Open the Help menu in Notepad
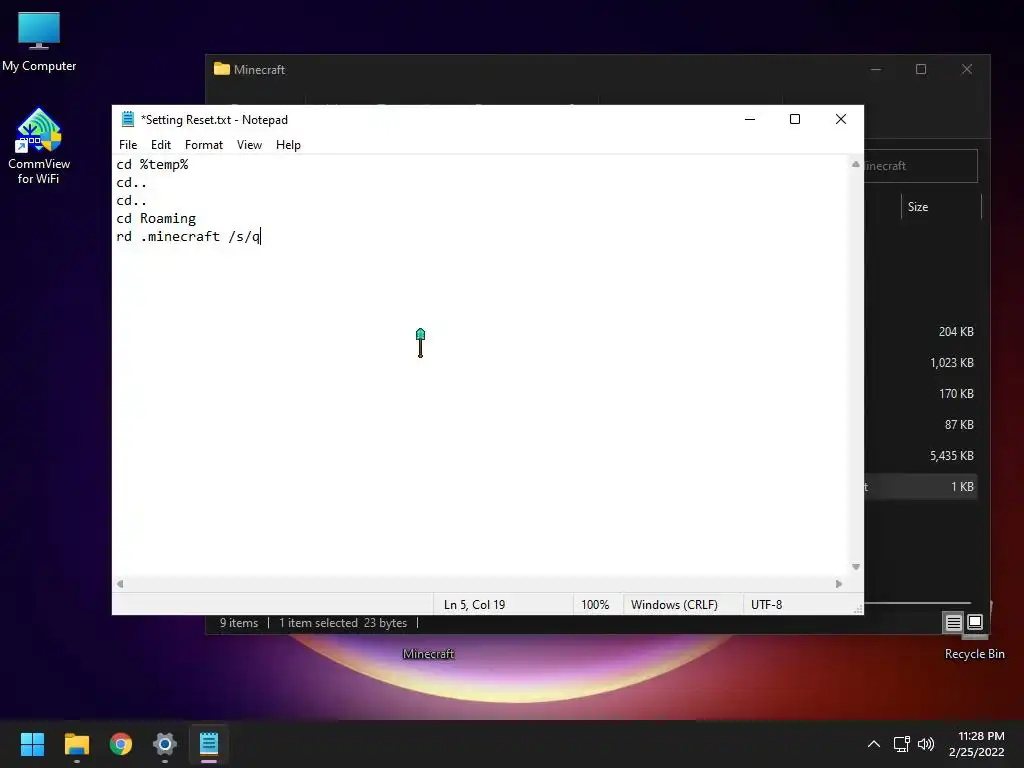 [288, 145]
